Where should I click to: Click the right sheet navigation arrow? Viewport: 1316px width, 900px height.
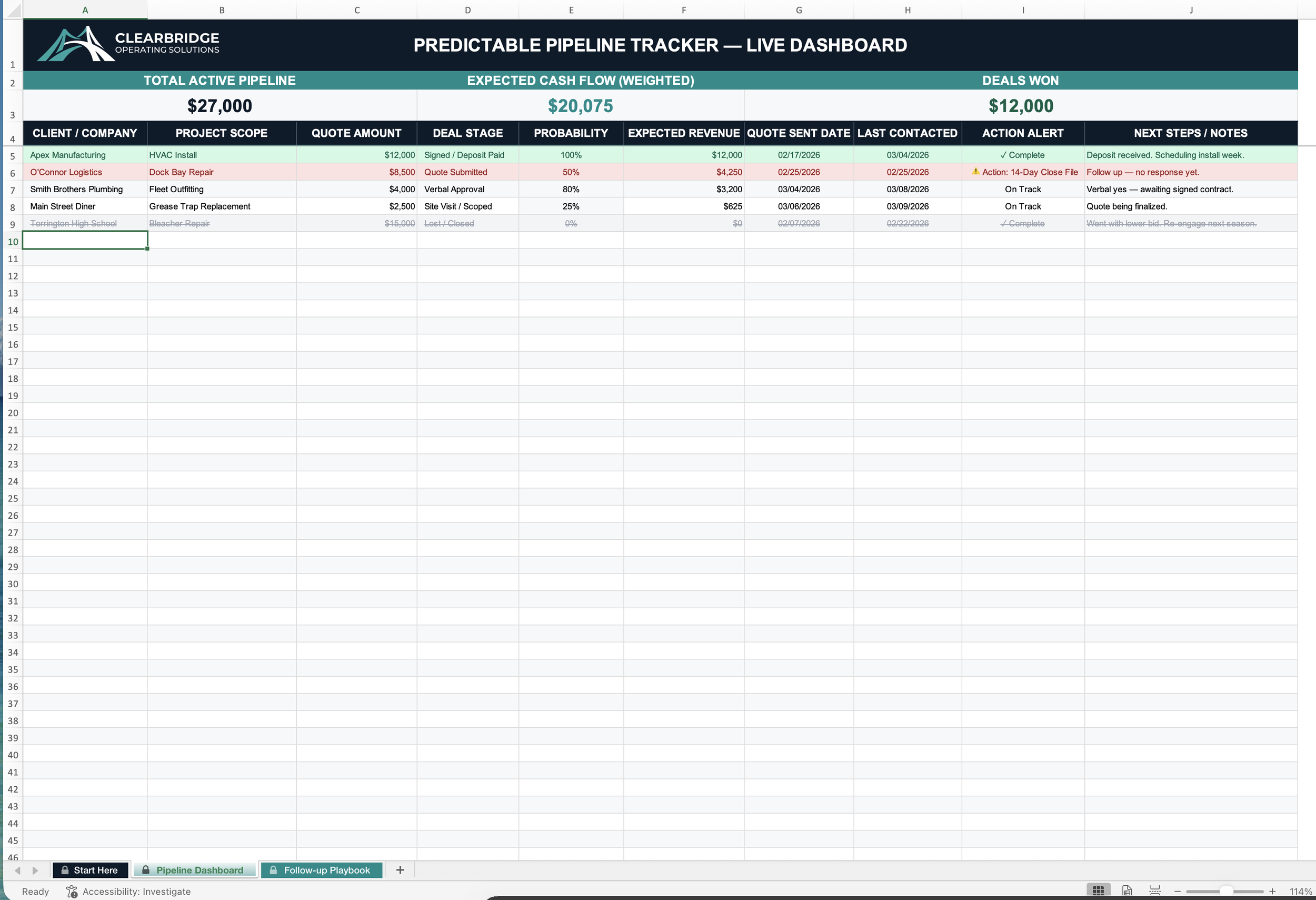34,871
